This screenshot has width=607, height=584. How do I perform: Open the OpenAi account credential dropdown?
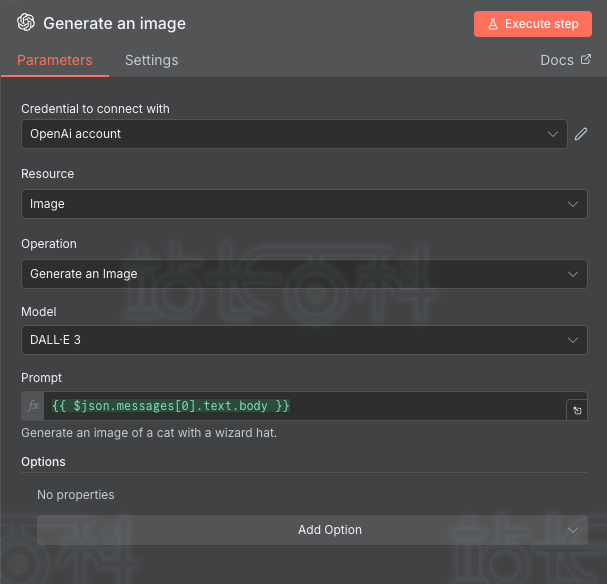pyautogui.click(x=294, y=134)
